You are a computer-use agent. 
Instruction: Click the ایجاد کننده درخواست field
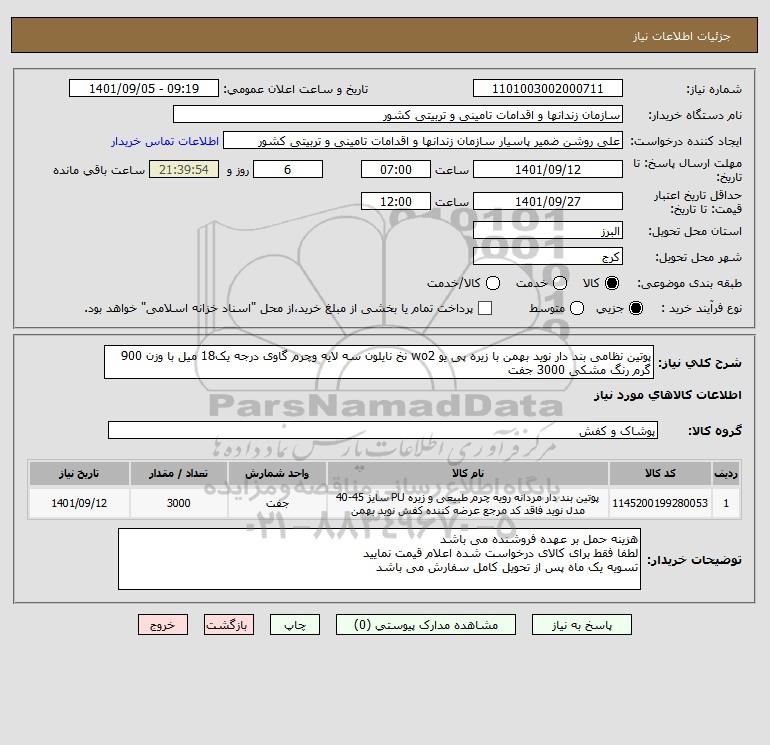coord(423,141)
